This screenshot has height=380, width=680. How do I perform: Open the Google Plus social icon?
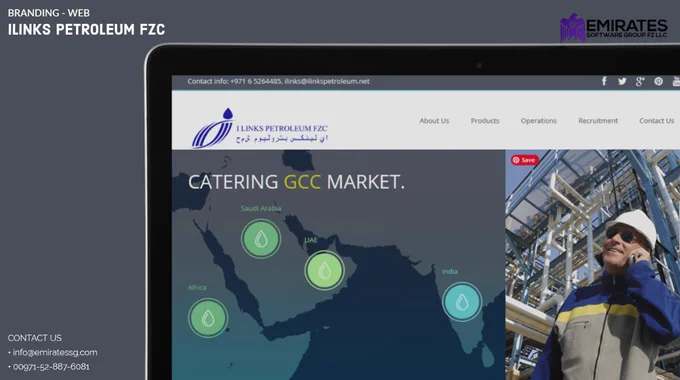coord(640,81)
